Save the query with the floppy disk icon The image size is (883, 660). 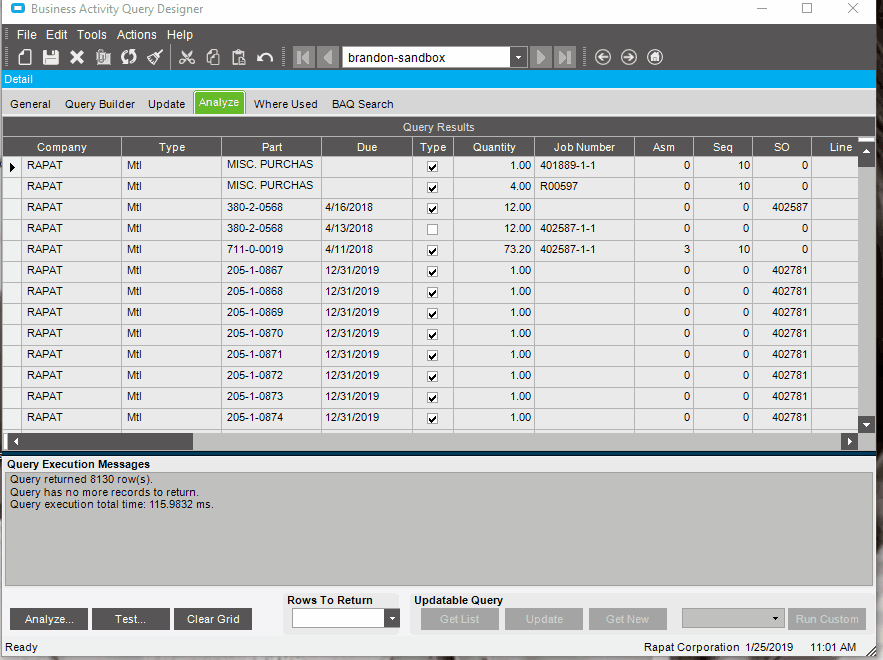click(x=51, y=57)
